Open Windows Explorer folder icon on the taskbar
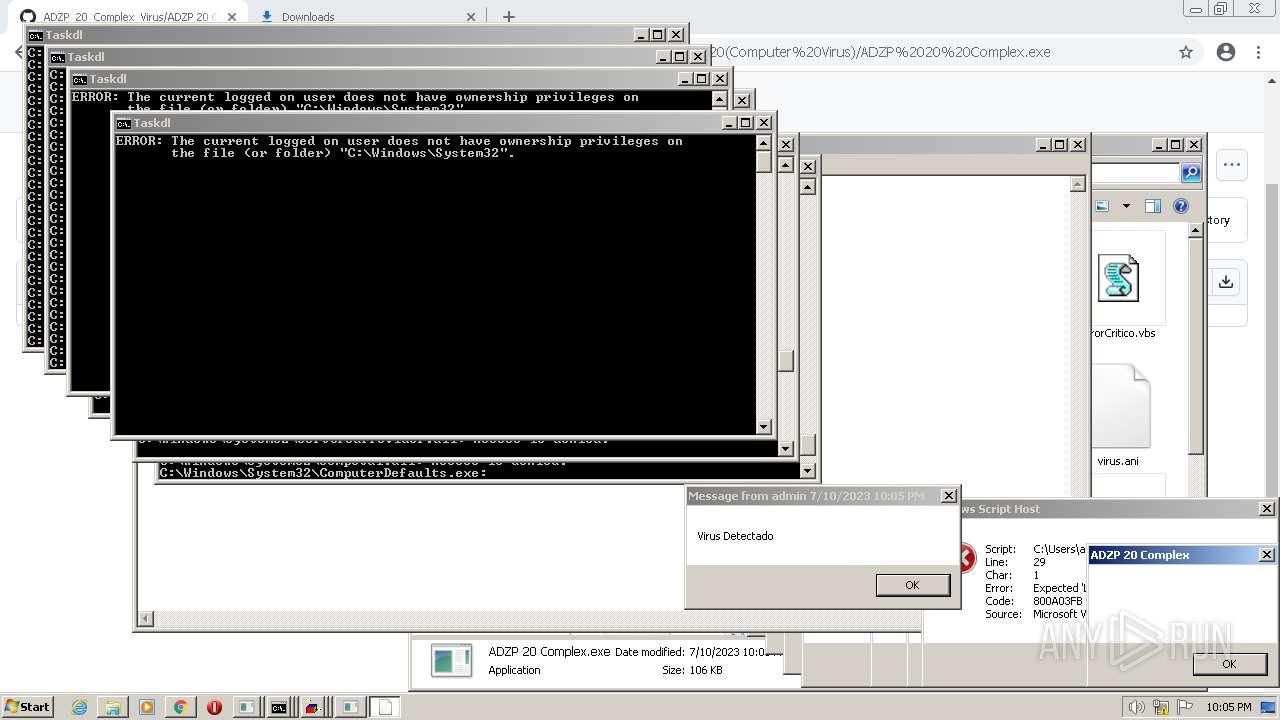 (x=113, y=707)
